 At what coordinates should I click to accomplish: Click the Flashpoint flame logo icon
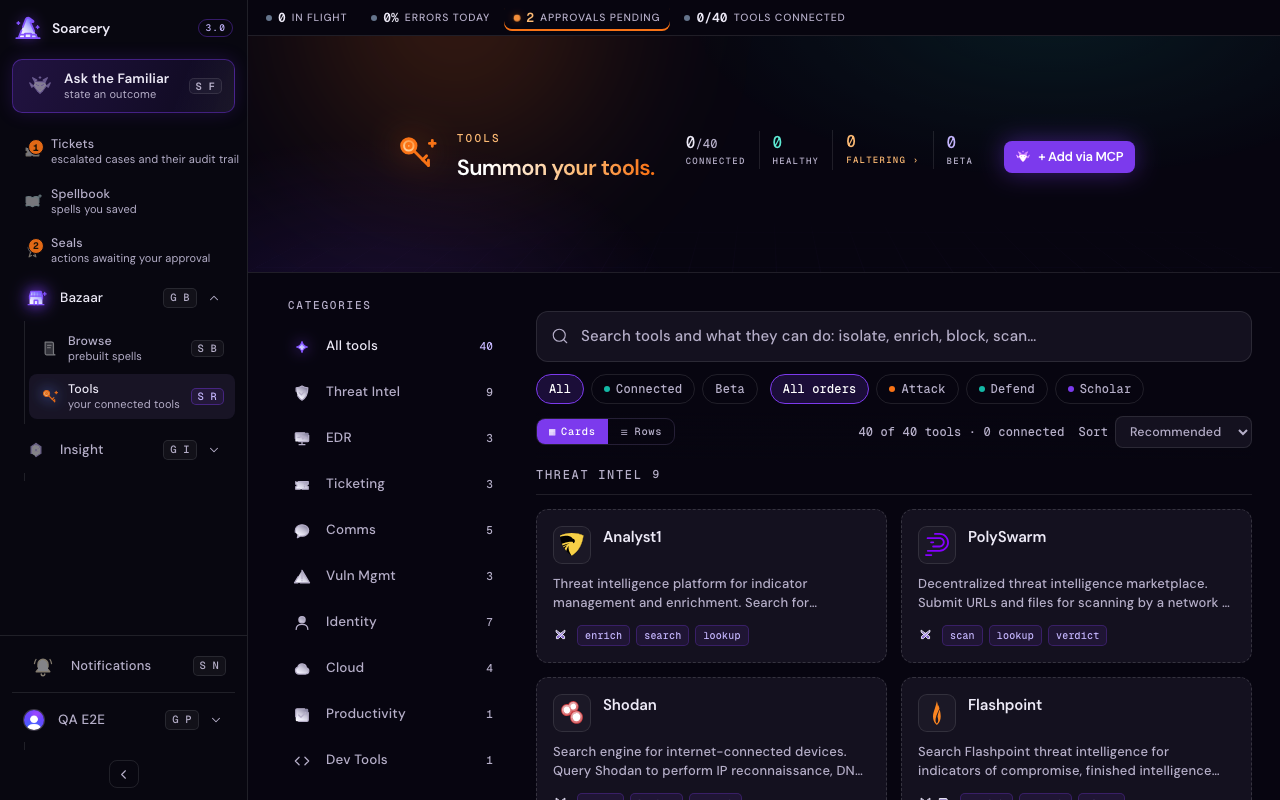[x=937, y=712]
